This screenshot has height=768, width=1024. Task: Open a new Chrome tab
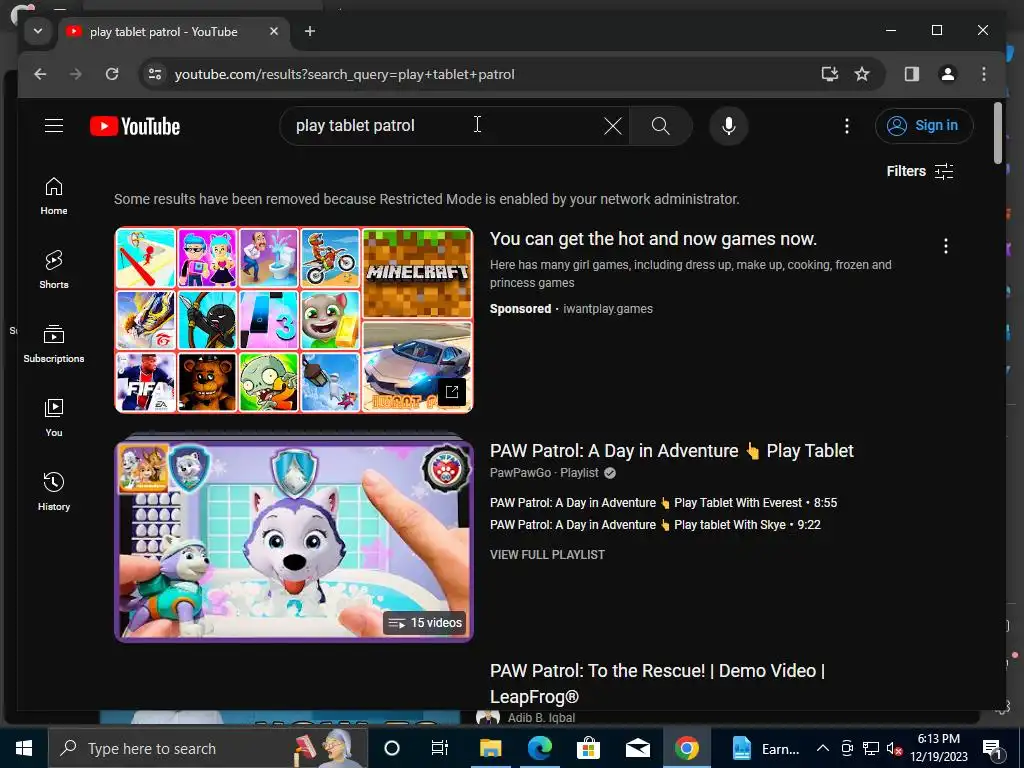[x=310, y=31]
